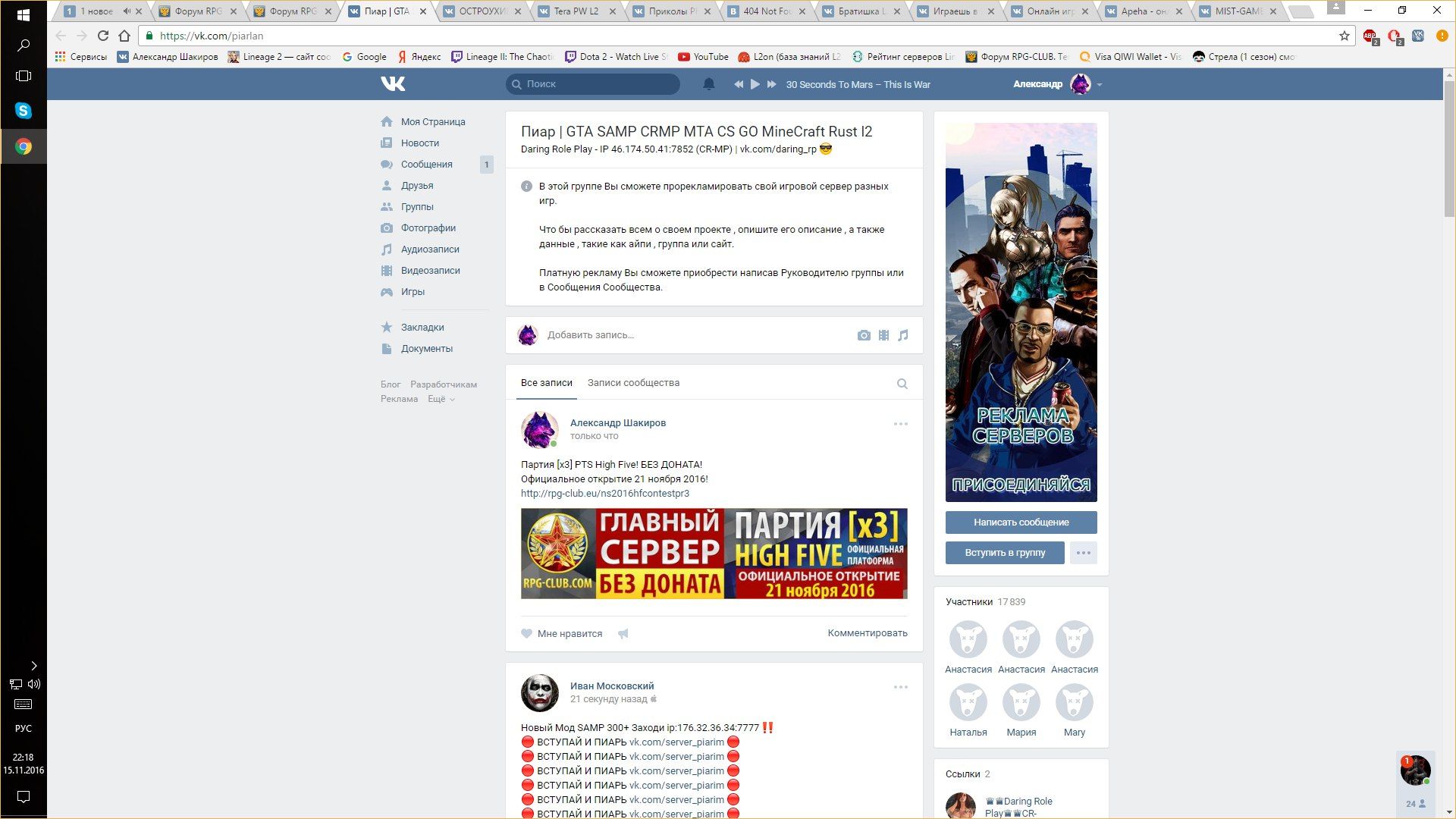Click the Написать сообщение button

(x=1021, y=522)
